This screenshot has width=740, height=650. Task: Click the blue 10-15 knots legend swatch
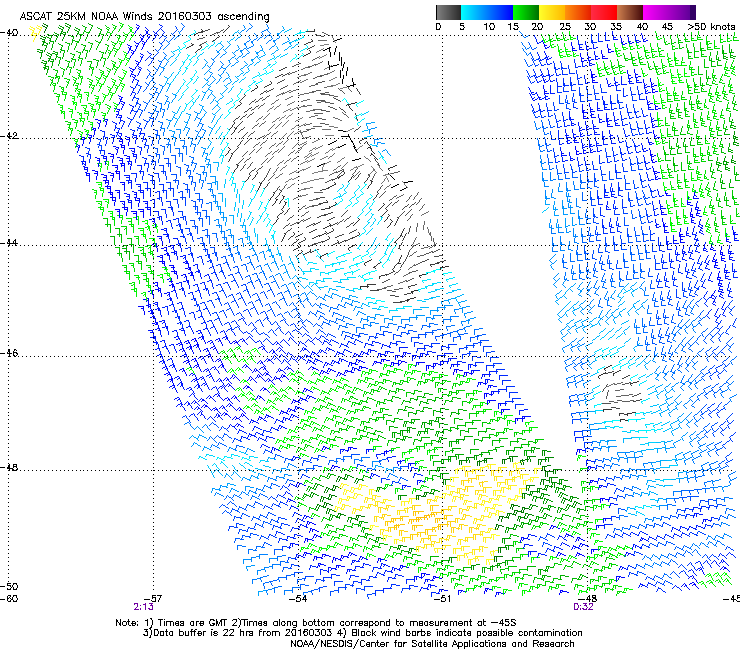[x=500, y=12]
